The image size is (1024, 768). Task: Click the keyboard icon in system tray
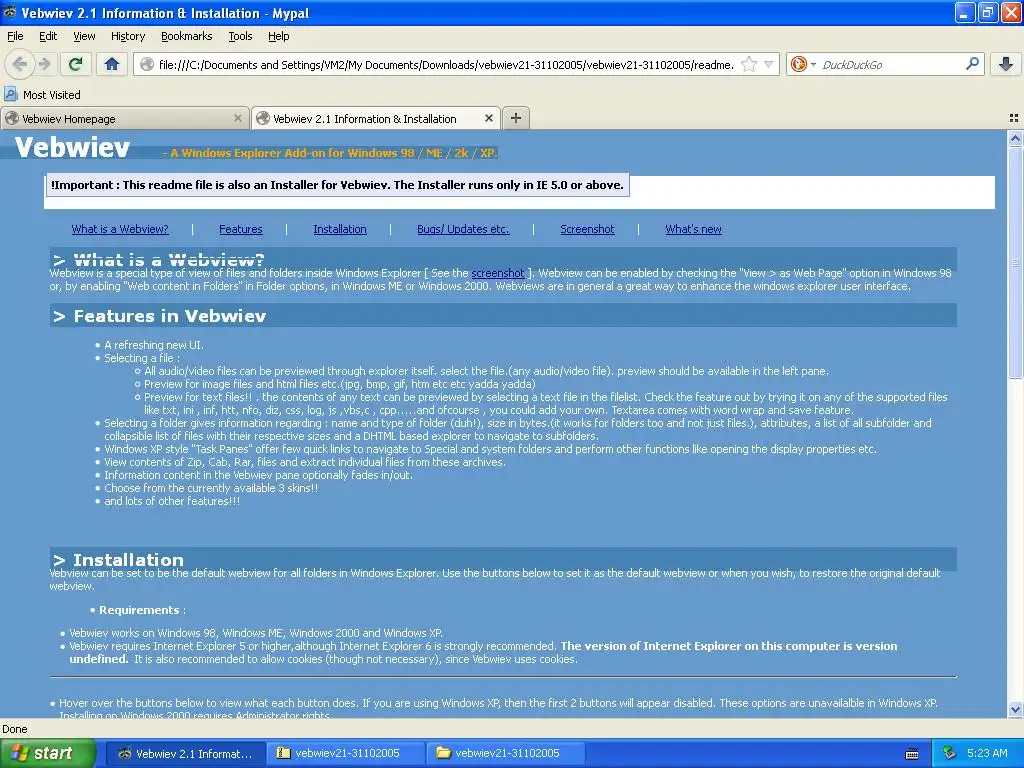click(x=912, y=754)
